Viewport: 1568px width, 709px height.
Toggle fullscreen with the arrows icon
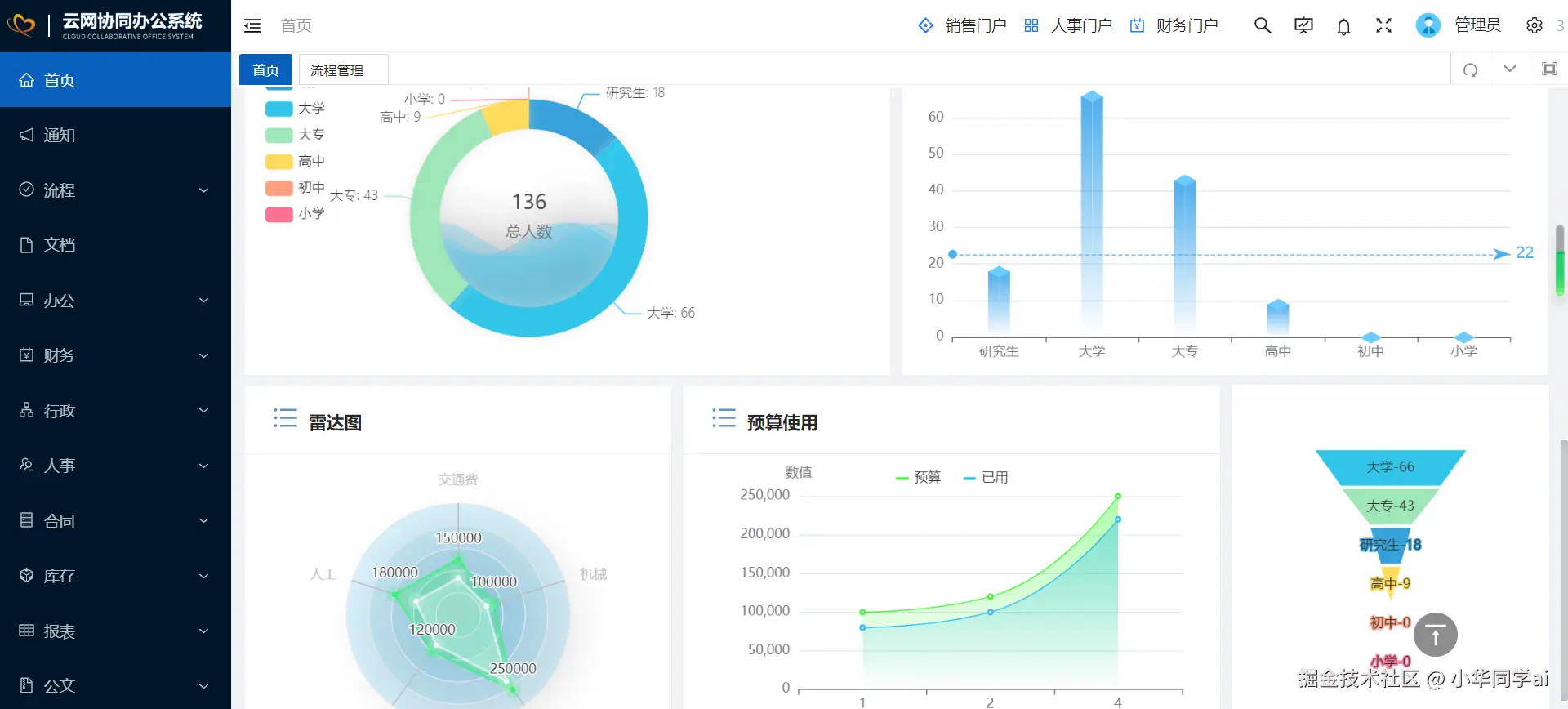(1383, 25)
